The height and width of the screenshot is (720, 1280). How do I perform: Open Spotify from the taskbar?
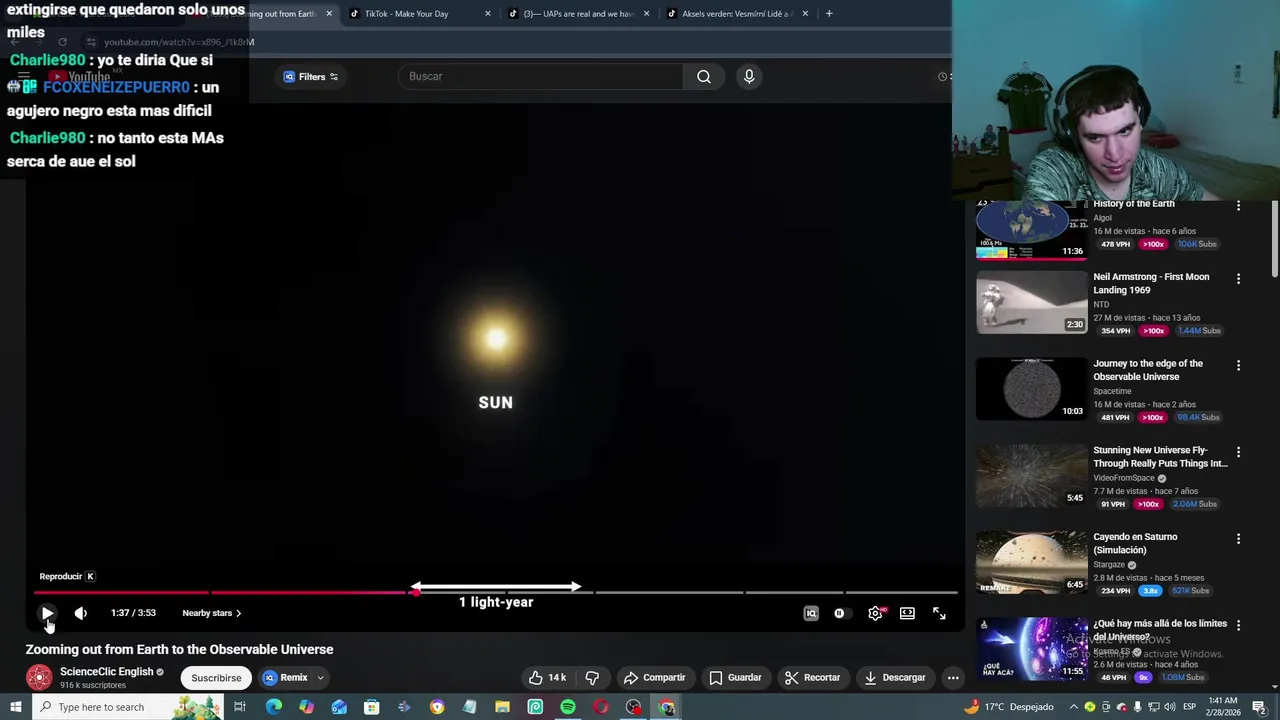[568, 707]
